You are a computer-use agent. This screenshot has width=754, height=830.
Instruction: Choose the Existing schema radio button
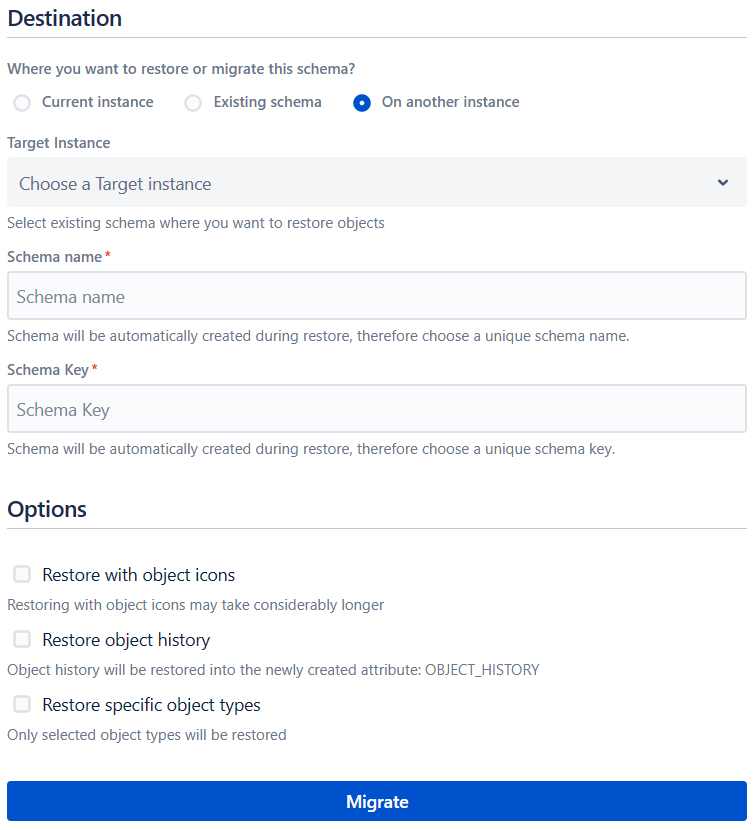click(193, 103)
